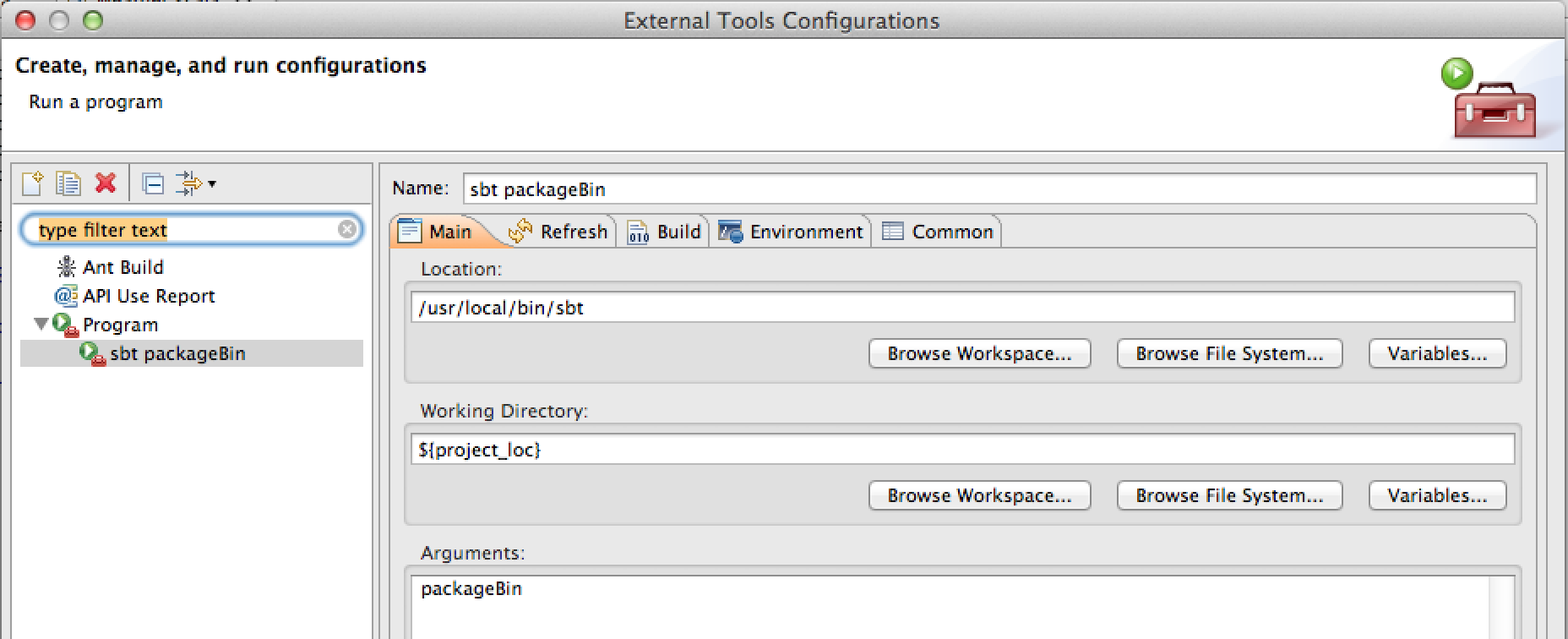Click the duplicate configuration icon

tap(68, 183)
